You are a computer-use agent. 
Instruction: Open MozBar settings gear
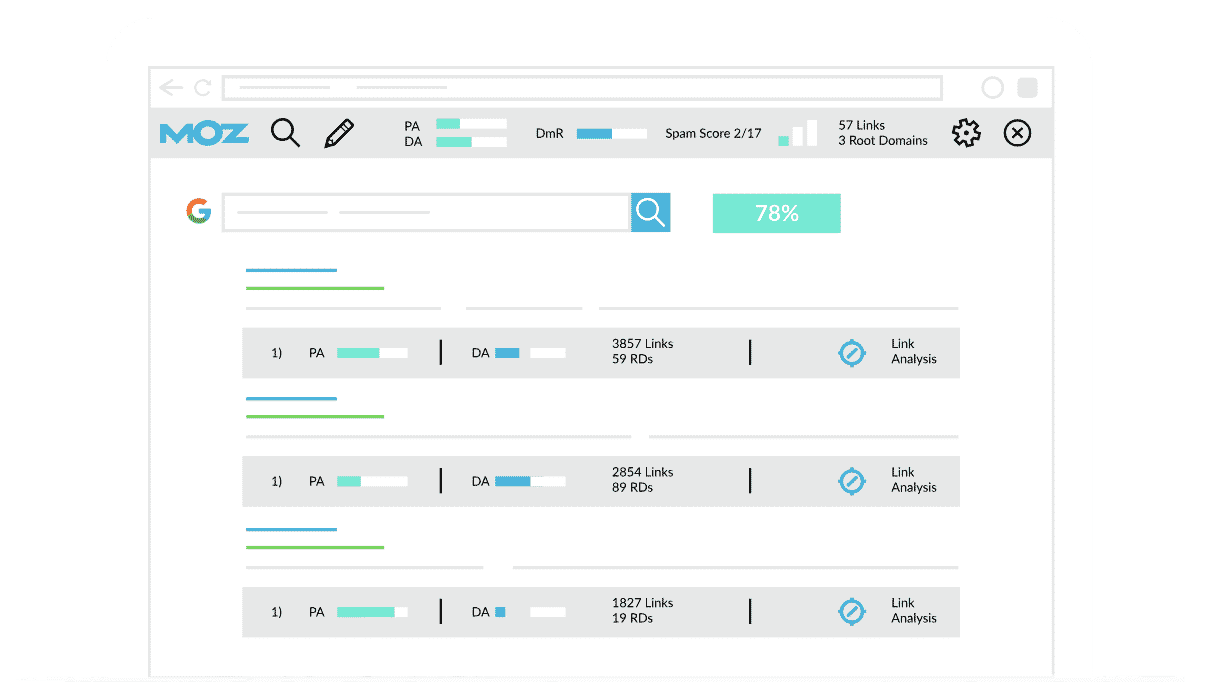966,133
